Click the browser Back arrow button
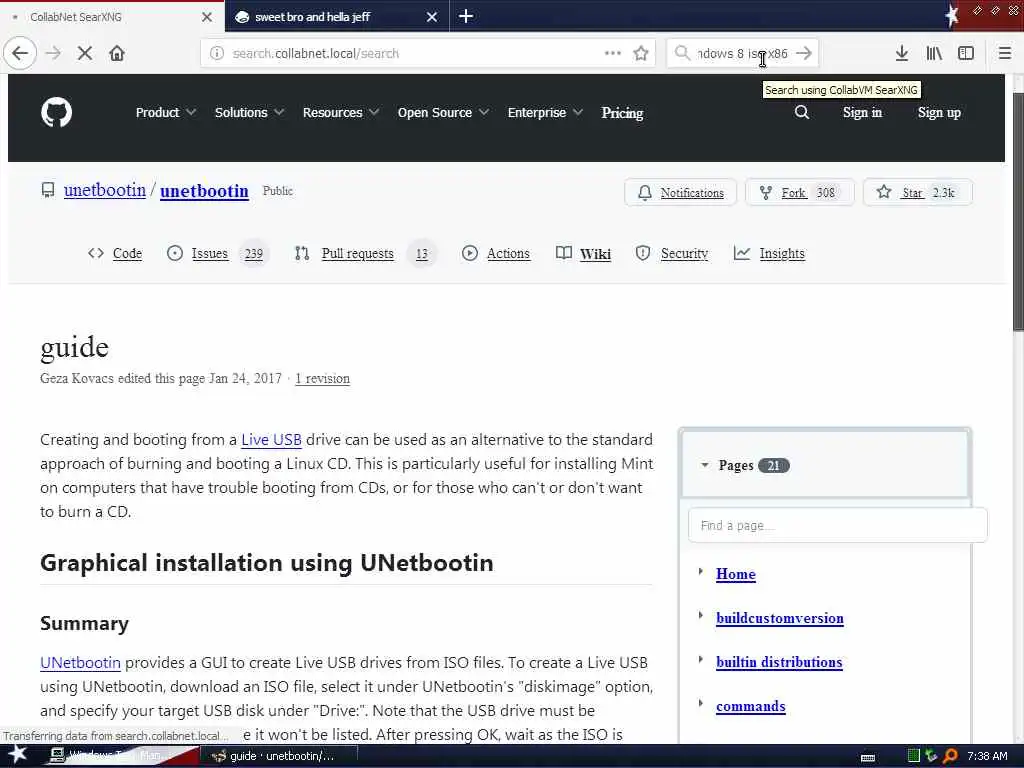This screenshot has height=768, width=1024. (20, 53)
